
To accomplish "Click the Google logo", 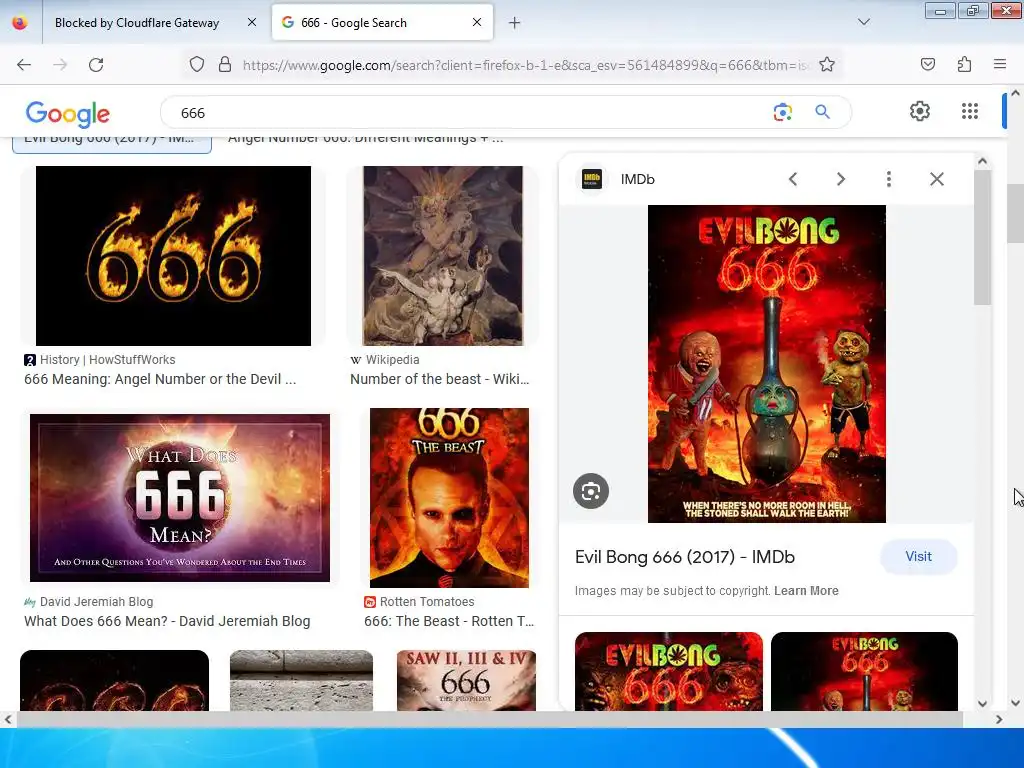I will click(x=67, y=114).
